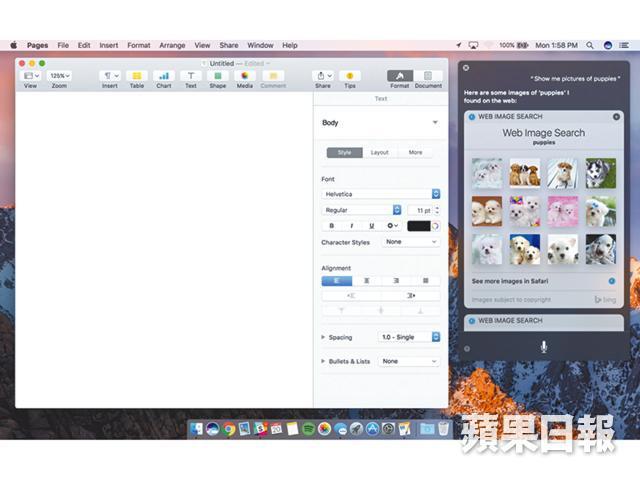
Task: Click the black text color swatch
Action: point(419,226)
